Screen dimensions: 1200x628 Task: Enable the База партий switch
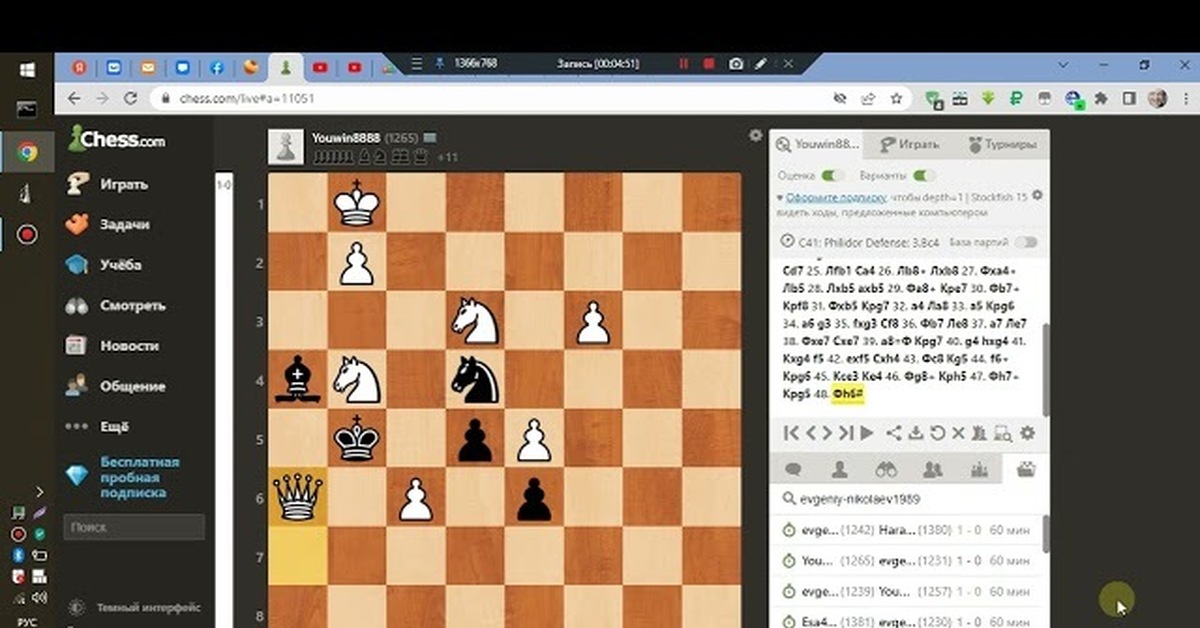1026,242
